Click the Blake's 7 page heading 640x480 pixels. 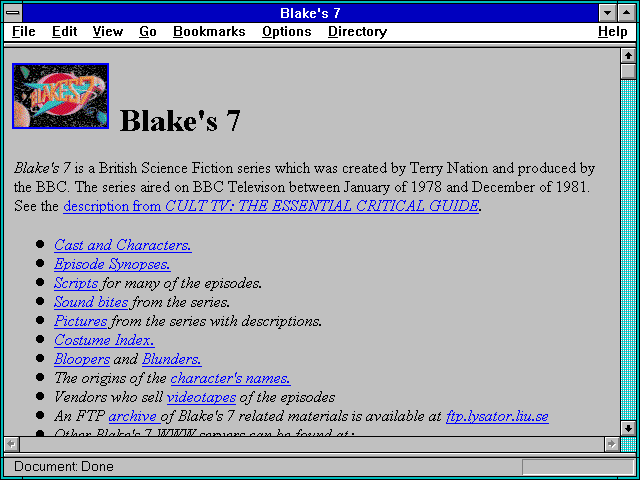click(180, 121)
